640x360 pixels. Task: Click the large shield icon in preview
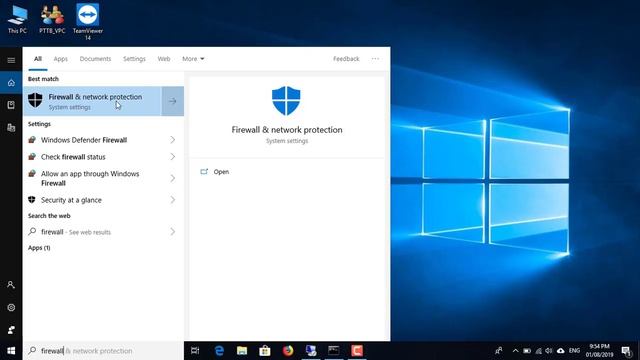click(286, 100)
